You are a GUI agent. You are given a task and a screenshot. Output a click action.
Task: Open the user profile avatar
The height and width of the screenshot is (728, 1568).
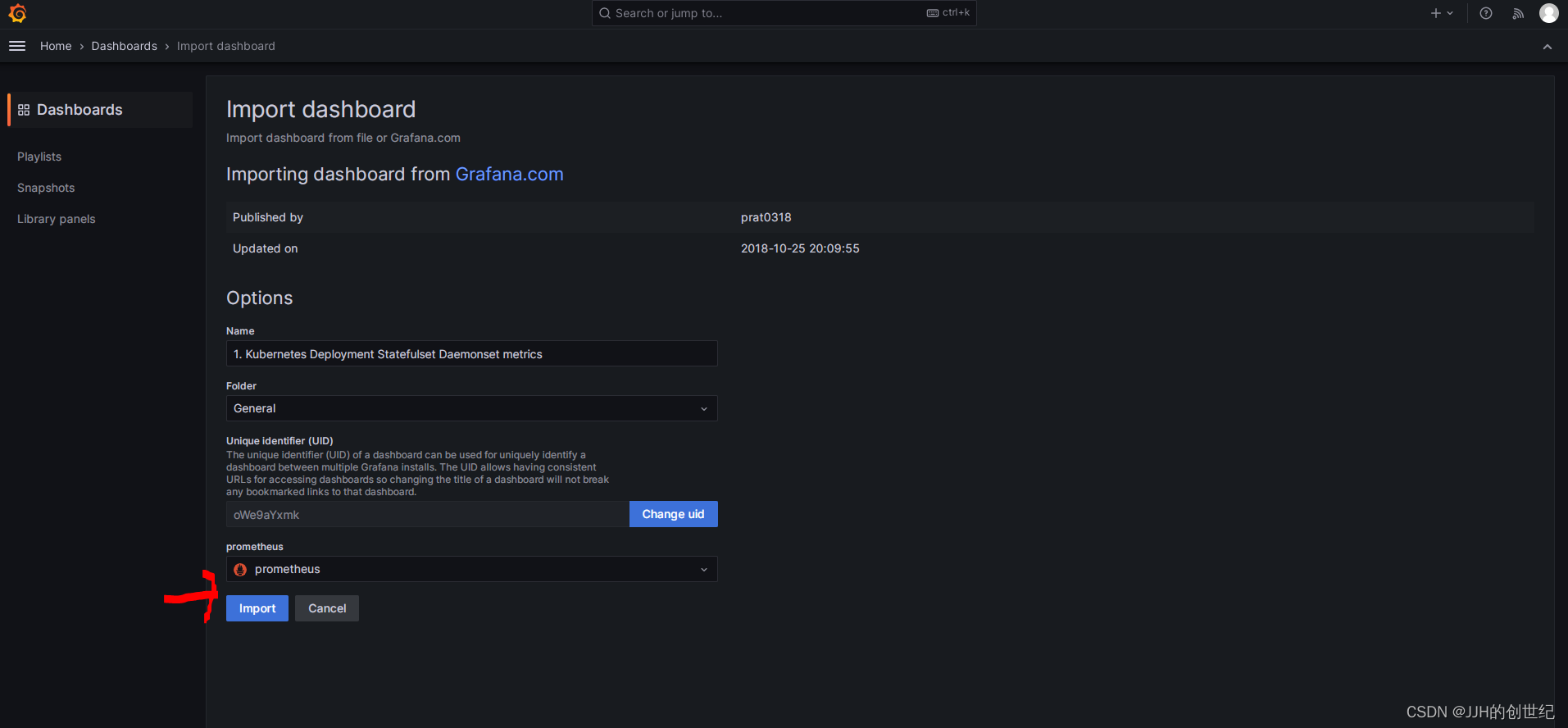tap(1548, 13)
